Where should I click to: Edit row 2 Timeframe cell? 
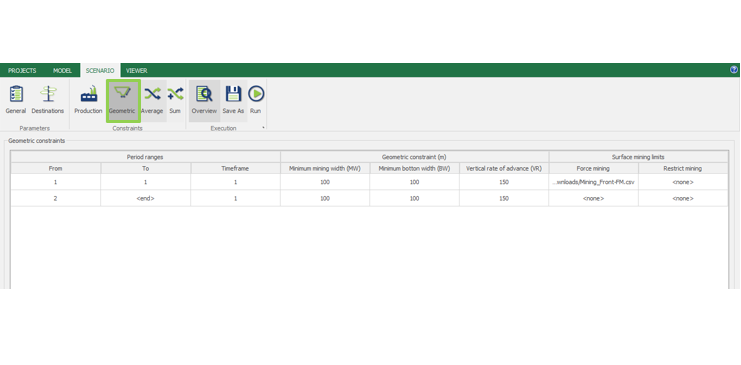(235, 199)
